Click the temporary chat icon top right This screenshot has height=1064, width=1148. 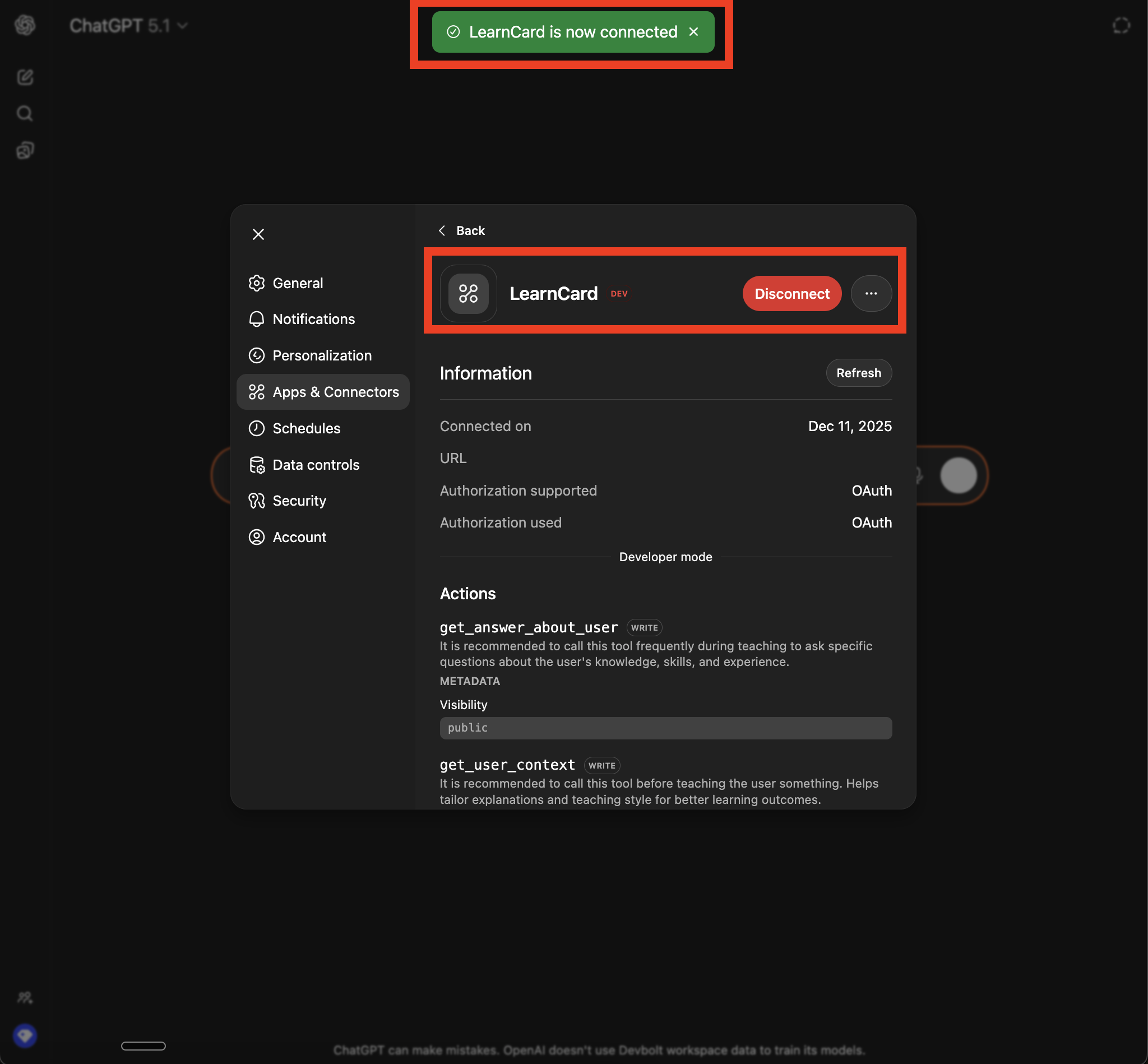tap(1121, 25)
